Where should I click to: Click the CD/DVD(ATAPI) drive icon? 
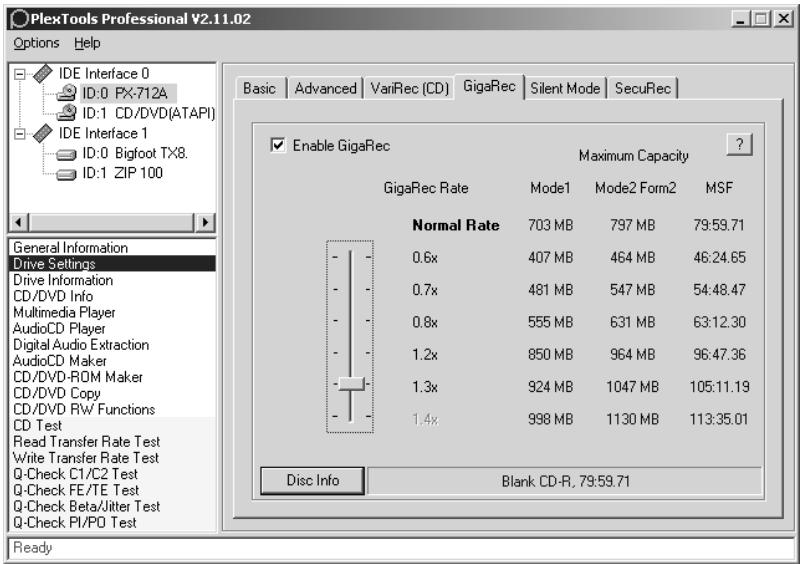tap(66, 112)
